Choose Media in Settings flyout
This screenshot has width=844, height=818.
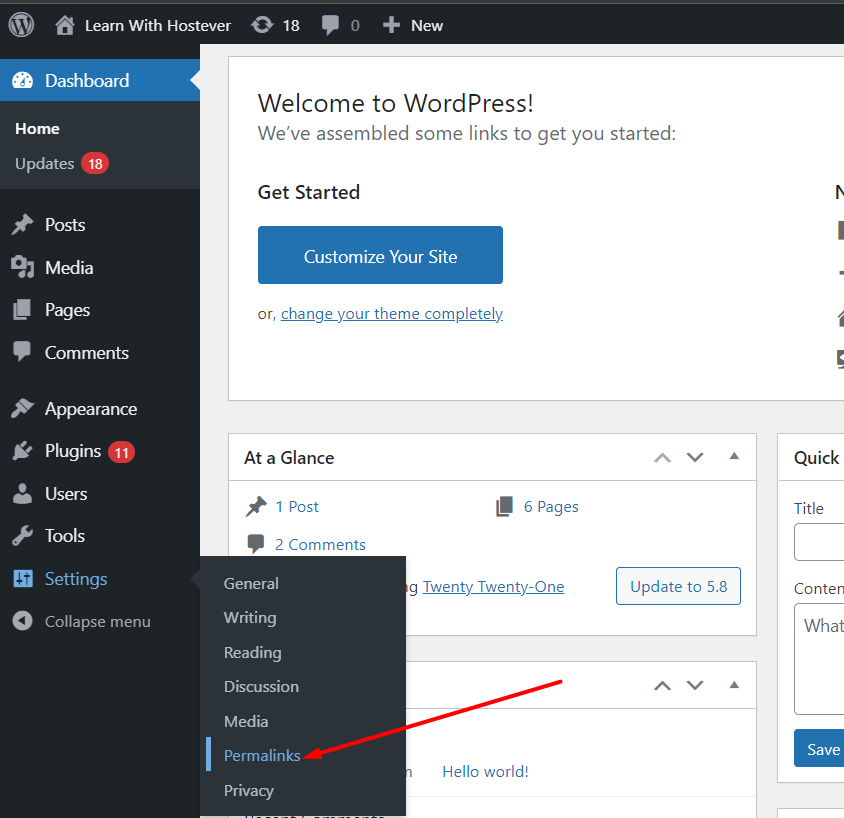pos(246,721)
